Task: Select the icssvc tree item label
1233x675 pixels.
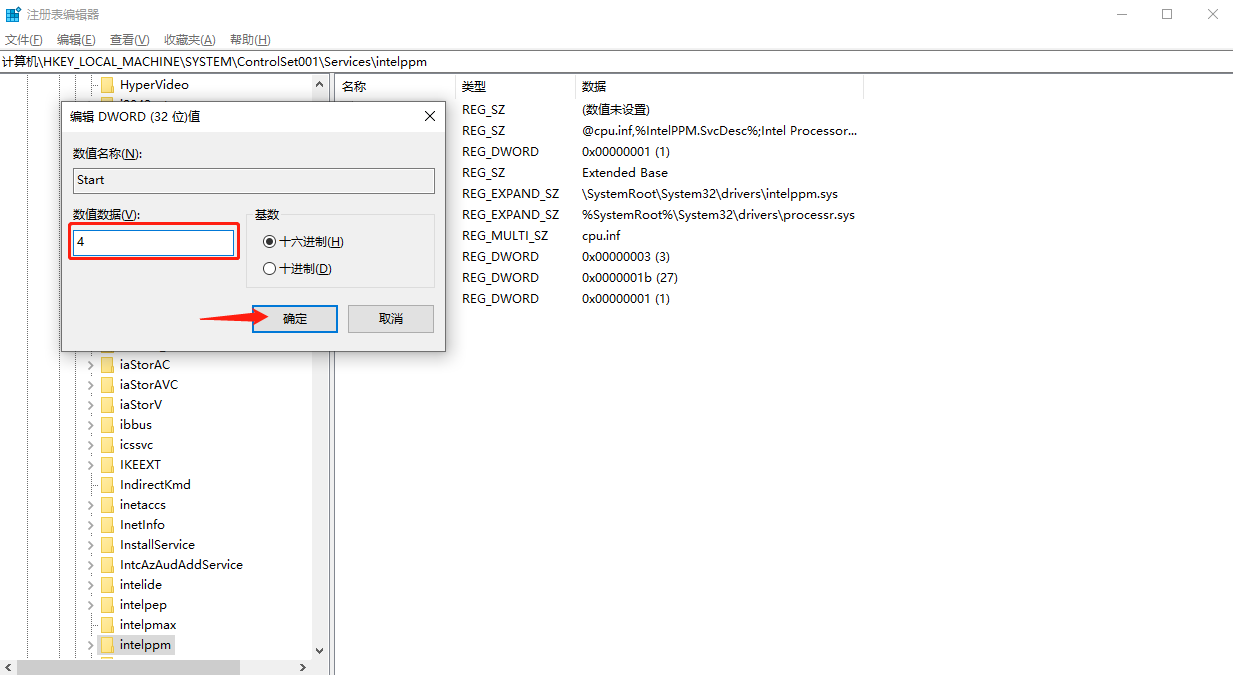Action: click(x=137, y=445)
